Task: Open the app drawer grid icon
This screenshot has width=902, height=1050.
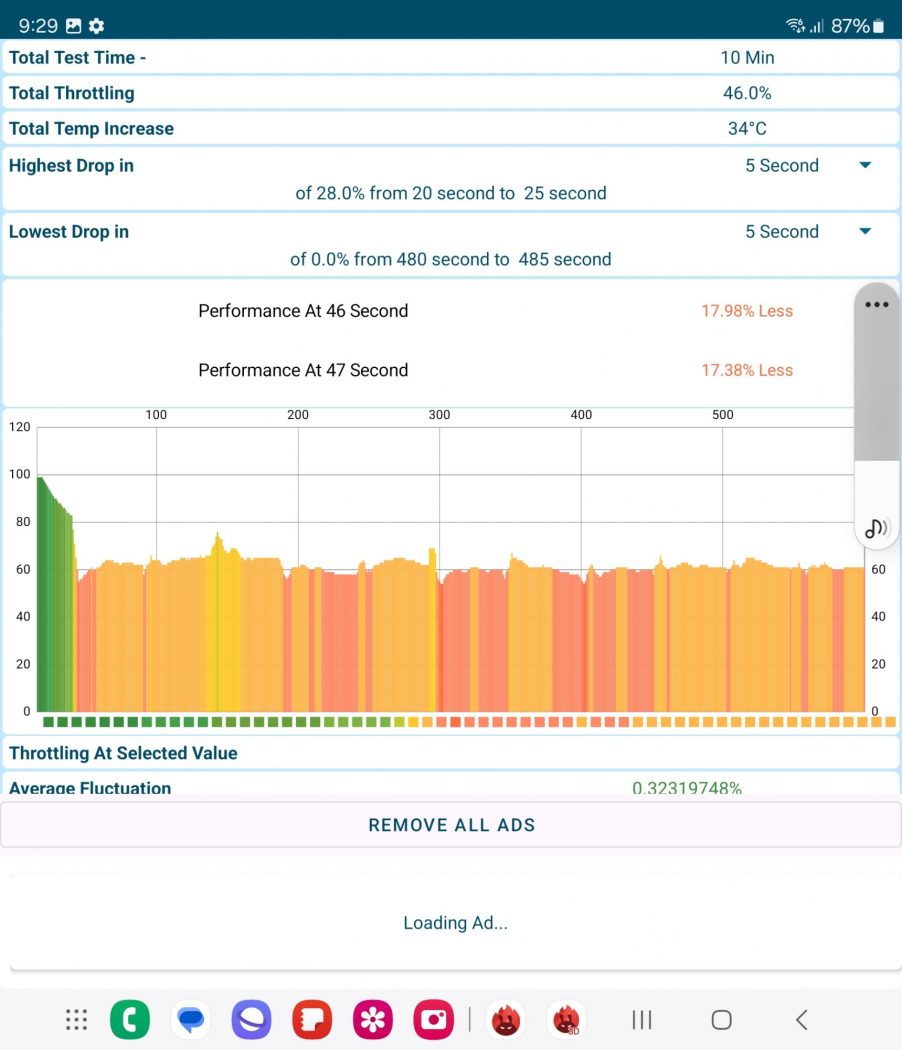Action: pos(76,1020)
